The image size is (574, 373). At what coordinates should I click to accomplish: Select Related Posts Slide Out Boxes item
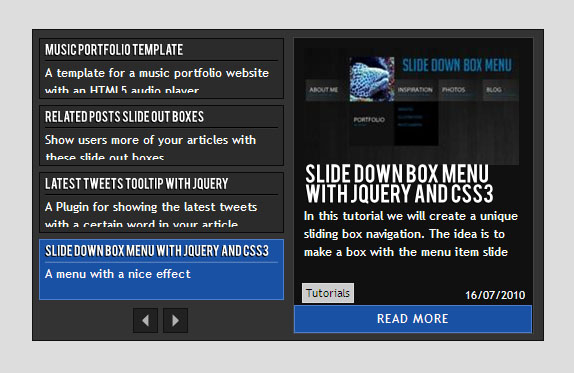click(161, 135)
